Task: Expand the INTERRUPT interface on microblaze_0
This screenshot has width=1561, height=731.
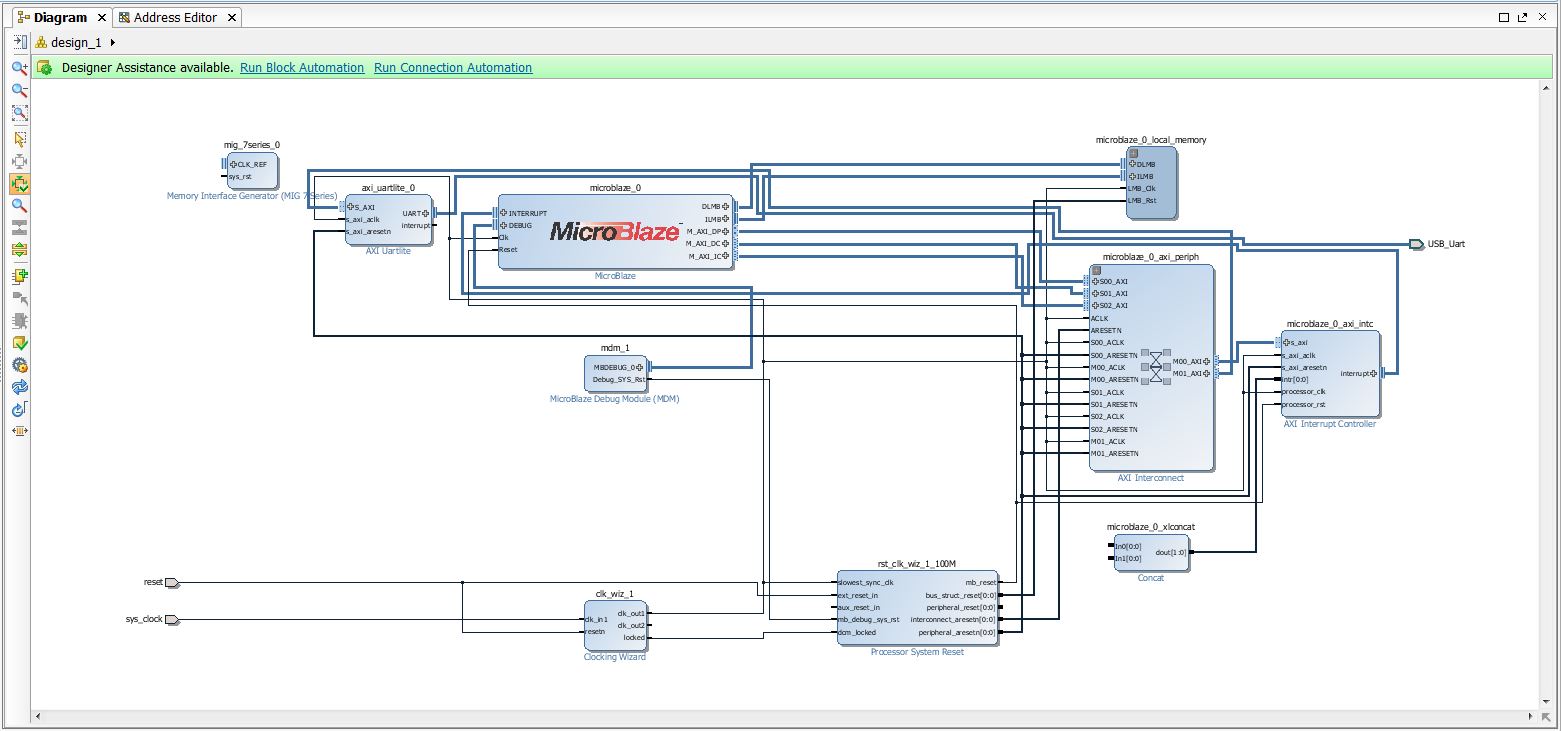Action: [x=504, y=213]
